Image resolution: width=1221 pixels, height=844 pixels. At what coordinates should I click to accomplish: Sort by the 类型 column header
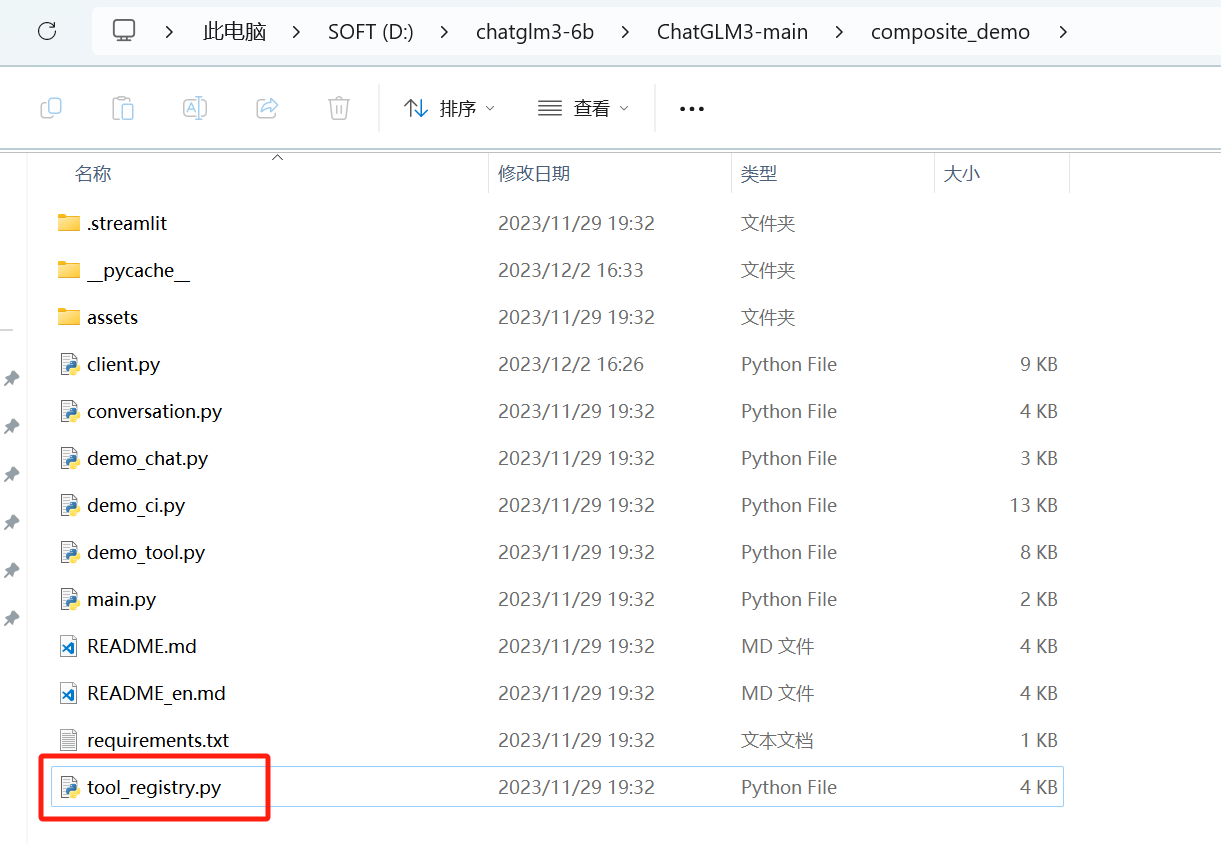pyautogui.click(x=759, y=174)
